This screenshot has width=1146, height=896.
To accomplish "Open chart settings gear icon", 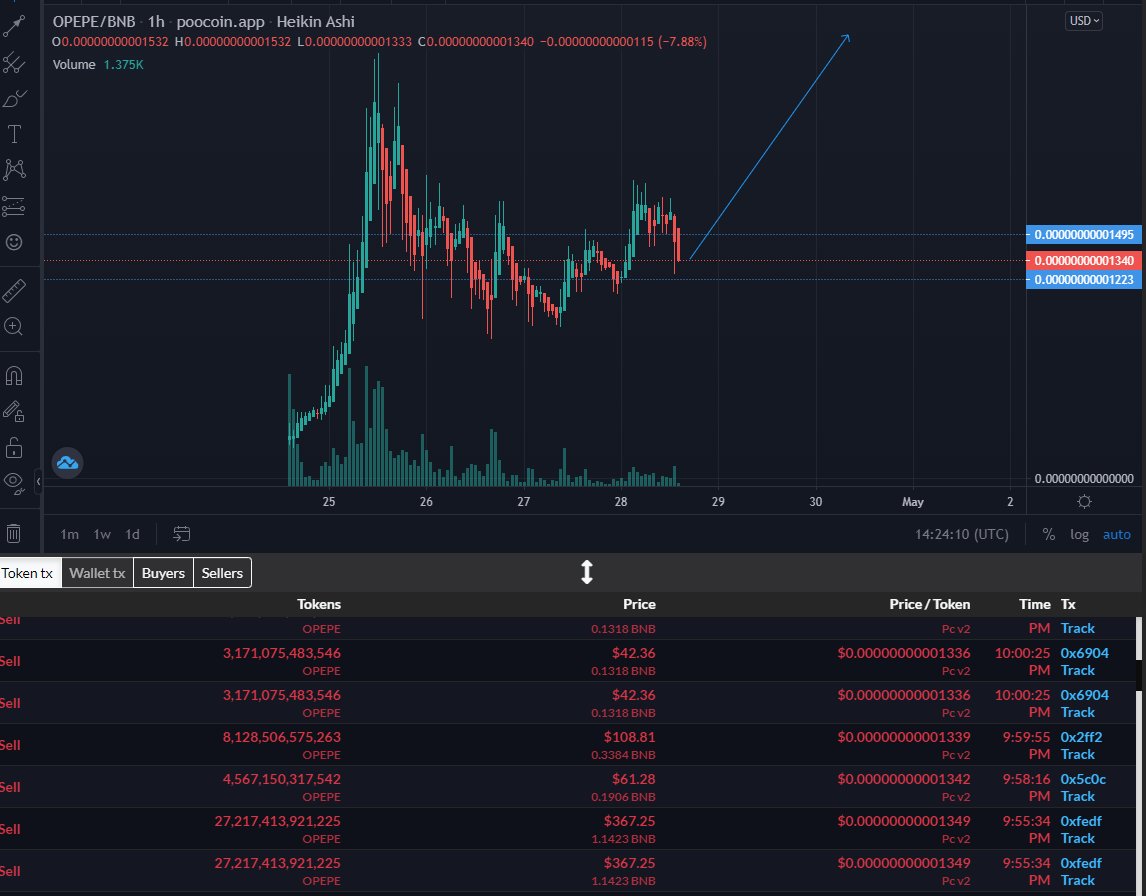I will pos(1085,502).
